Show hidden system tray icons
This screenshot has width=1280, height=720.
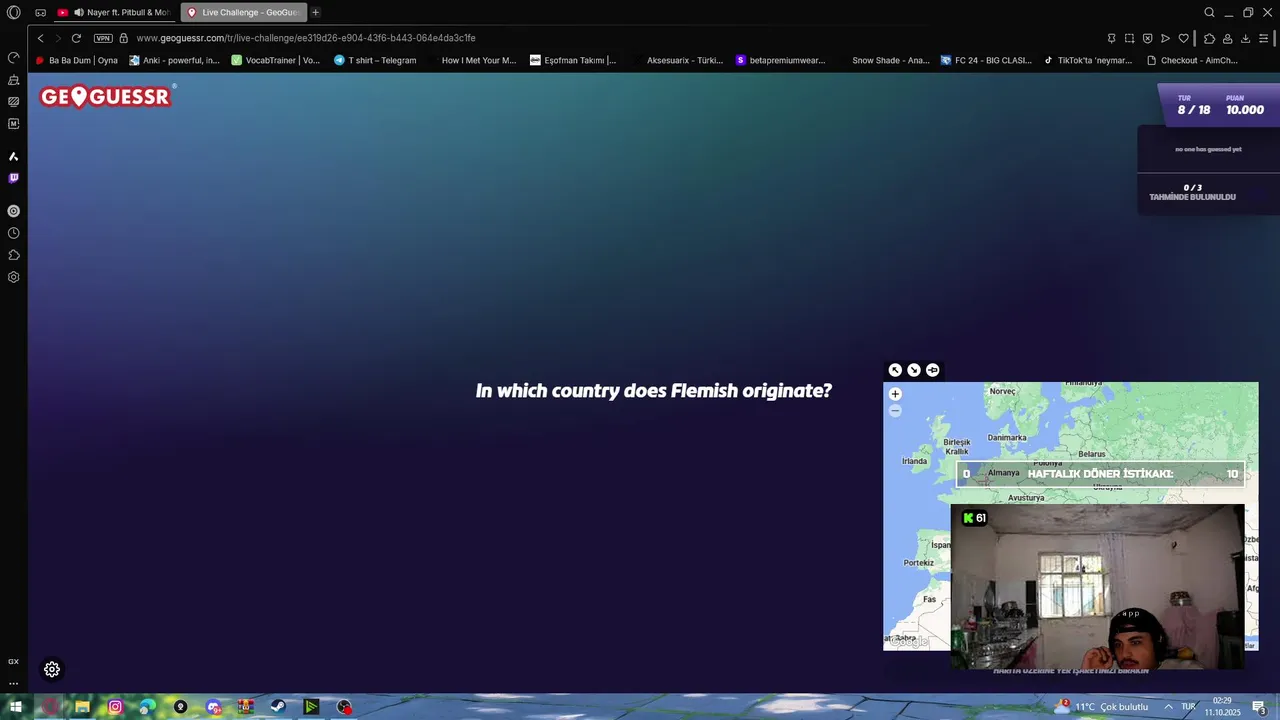(1168, 707)
